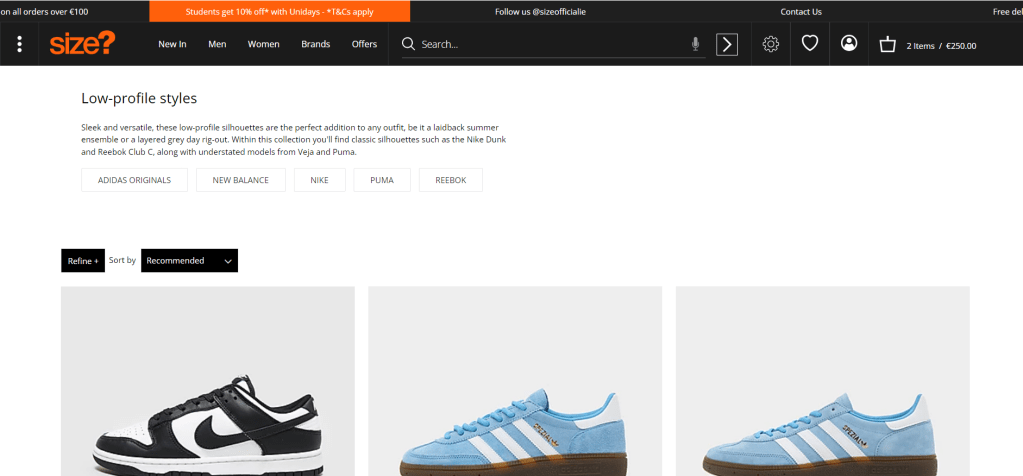Image resolution: width=1023 pixels, height=476 pixels.
Task: Click the size? logo
Action: click(x=83, y=44)
